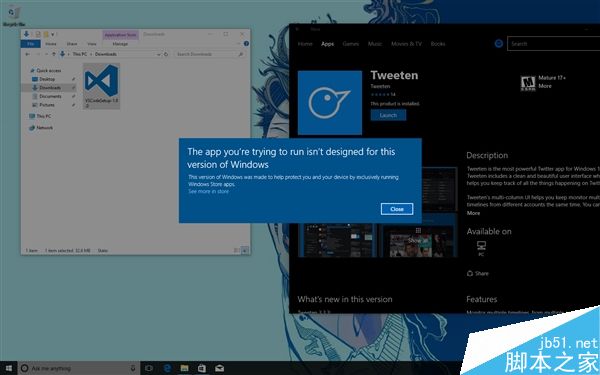Click This PC in address breadcrumb
600x375 pixels.
pyautogui.click(x=80, y=54)
